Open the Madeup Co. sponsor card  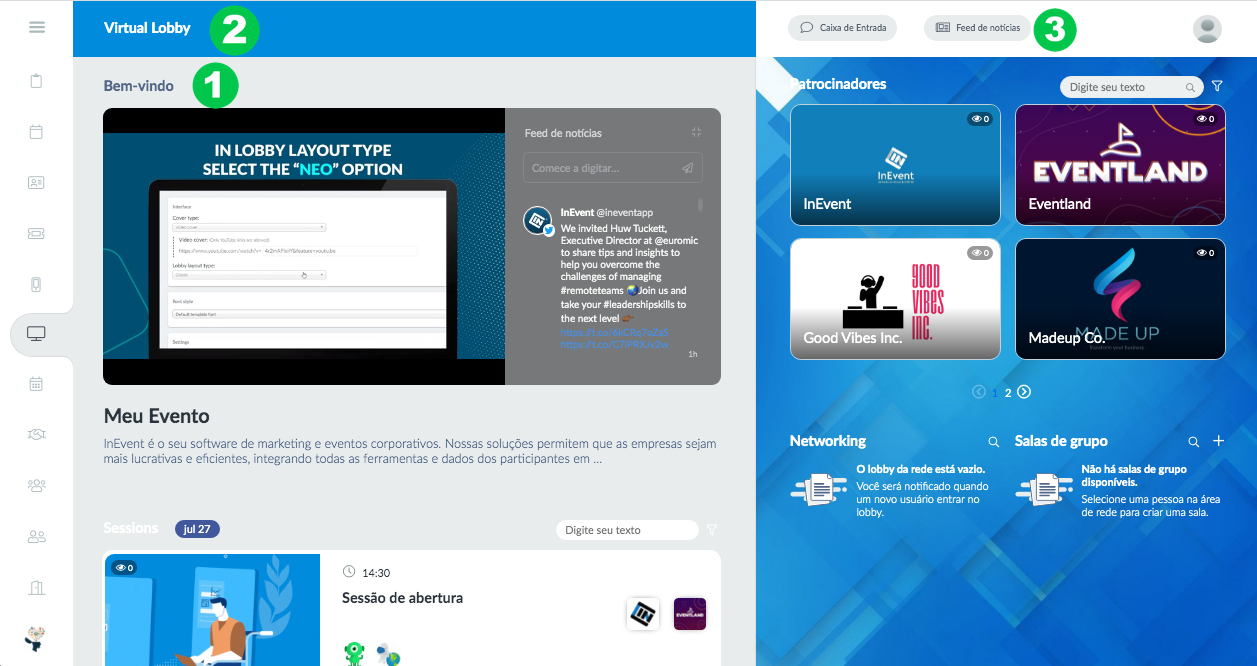click(x=1120, y=299)
